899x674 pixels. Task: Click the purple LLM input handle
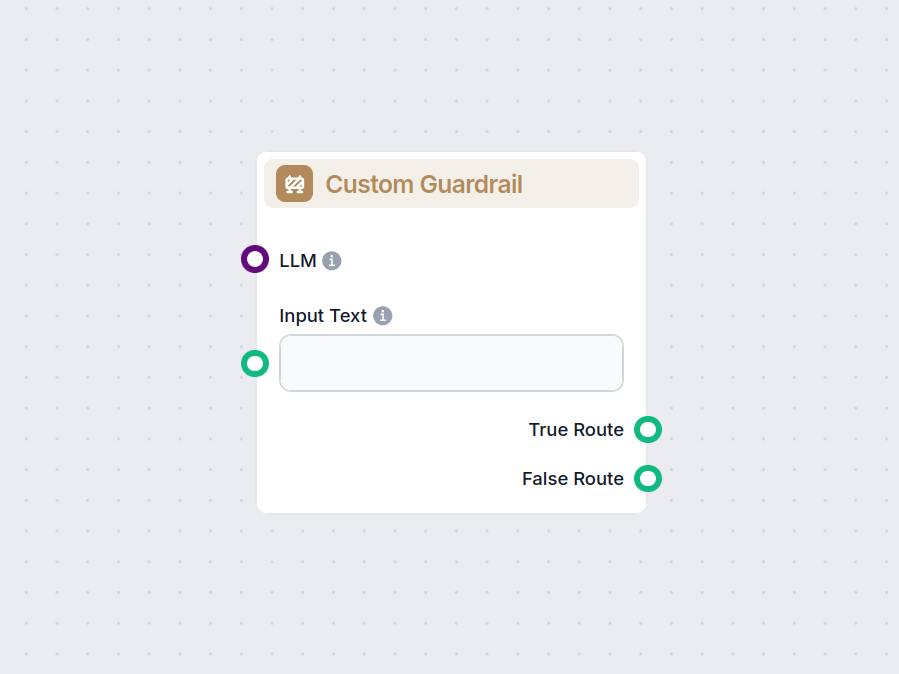click(255, 260)
